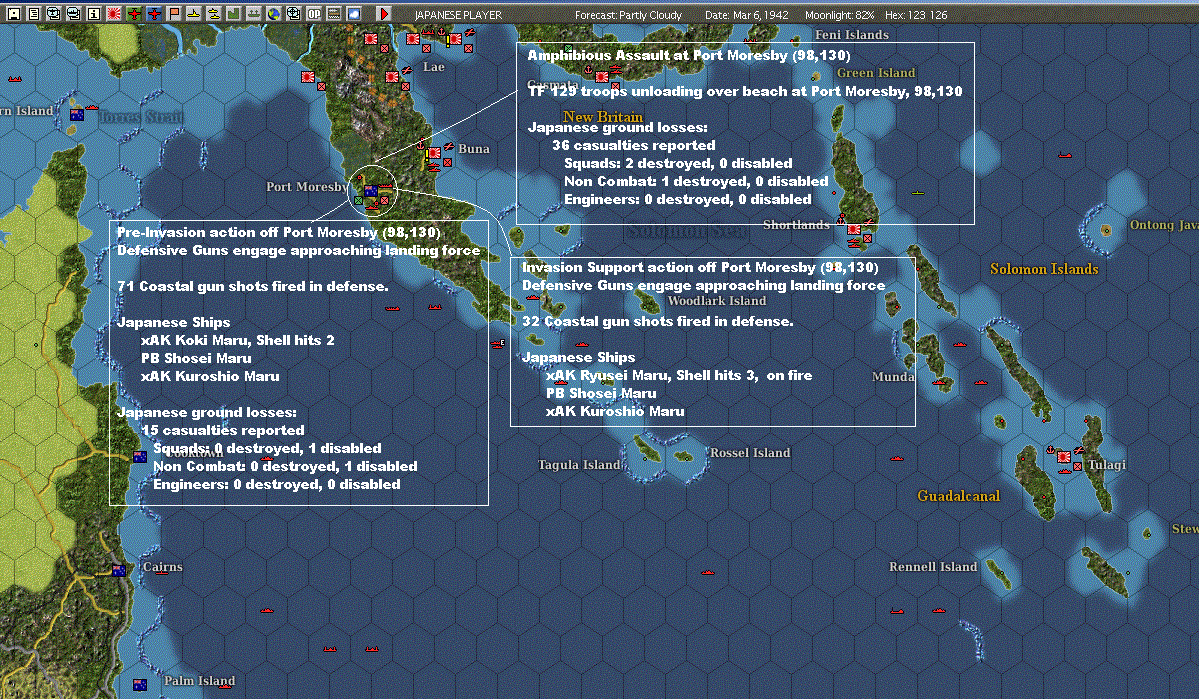
Task: Click the orange flag toolbar icon
Action: 174,14
